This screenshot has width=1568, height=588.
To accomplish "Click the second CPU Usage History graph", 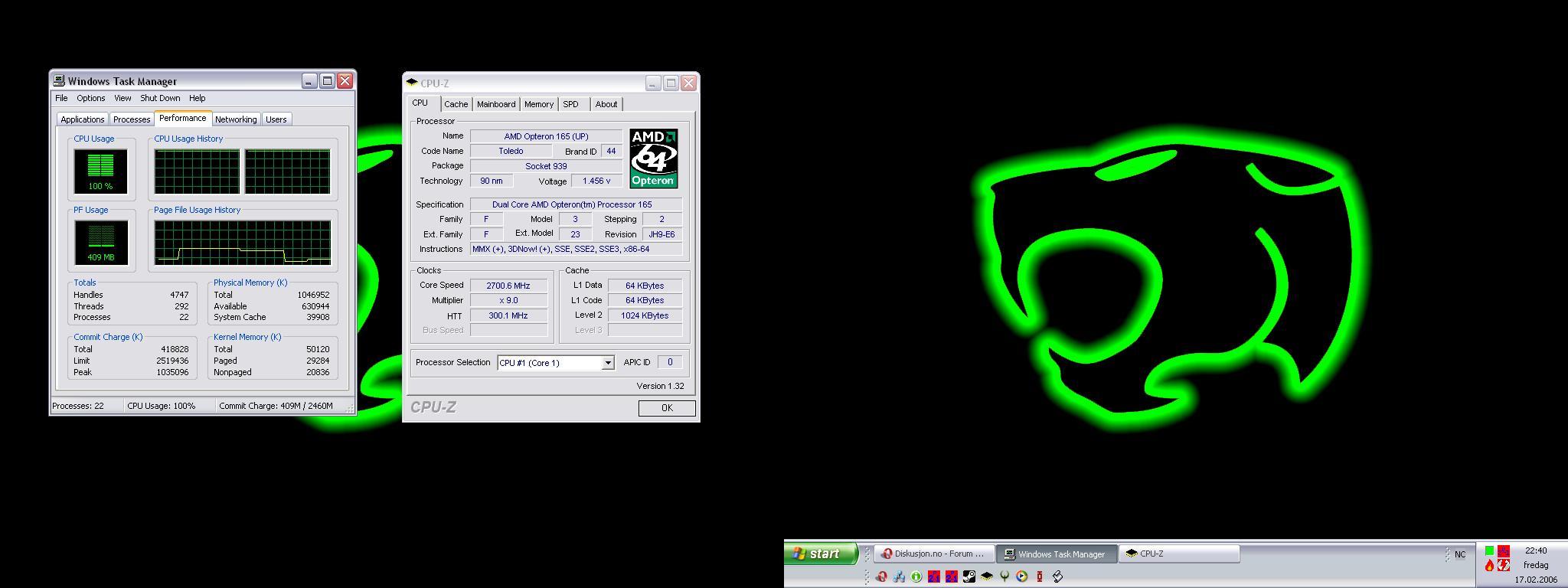I will 287,171.
